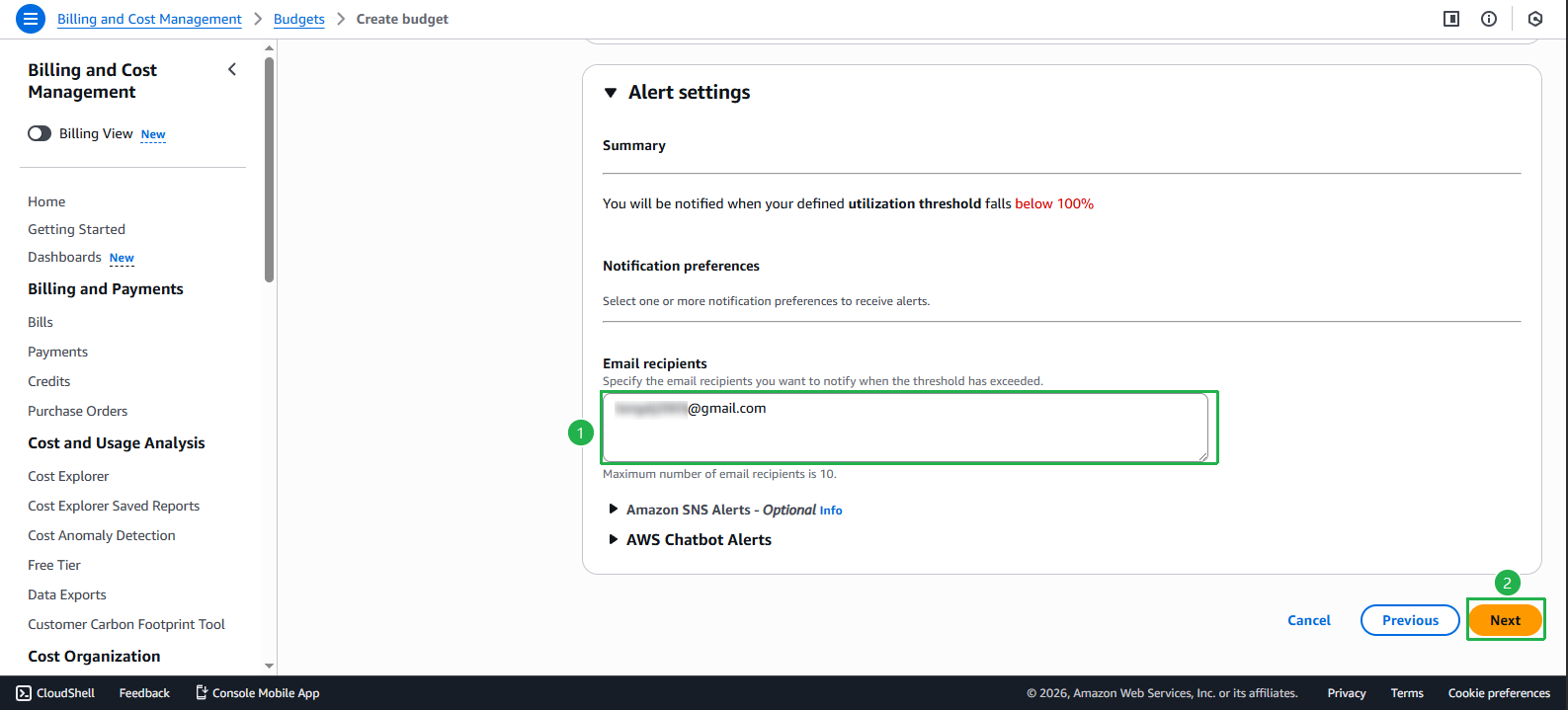This screenshot has width=1568, height=710.
Task: Click the Feedback option in bottom bar
Action: pyautogui.click(x=143, y=692)
